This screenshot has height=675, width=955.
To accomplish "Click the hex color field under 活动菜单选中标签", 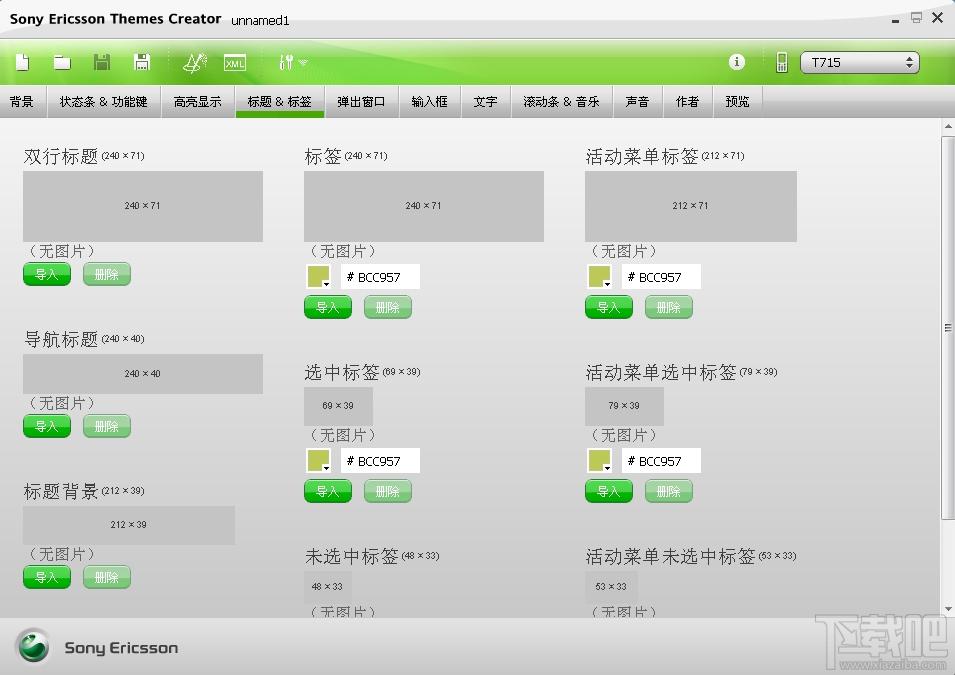I will (661, 461).
